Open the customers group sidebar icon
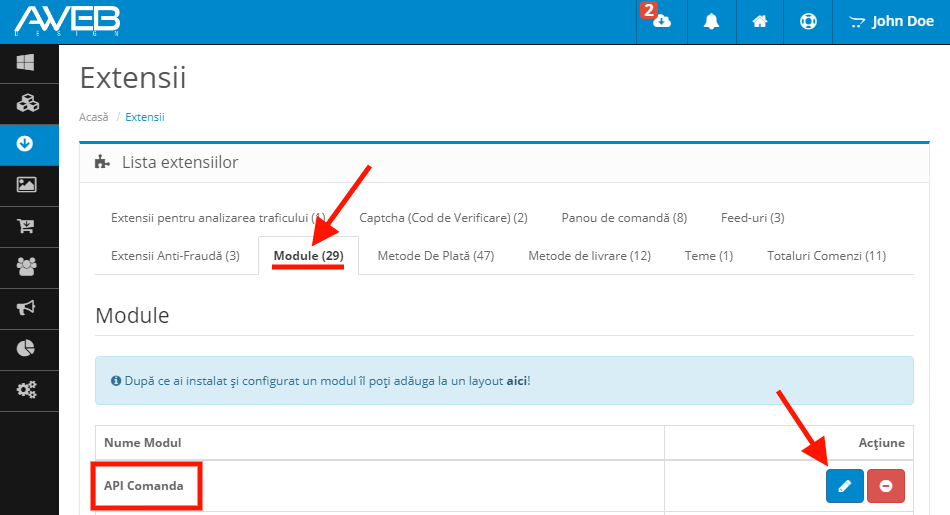The width and height of the screenshot is (950, 515). pyautogui.click(x=26, y=266)
